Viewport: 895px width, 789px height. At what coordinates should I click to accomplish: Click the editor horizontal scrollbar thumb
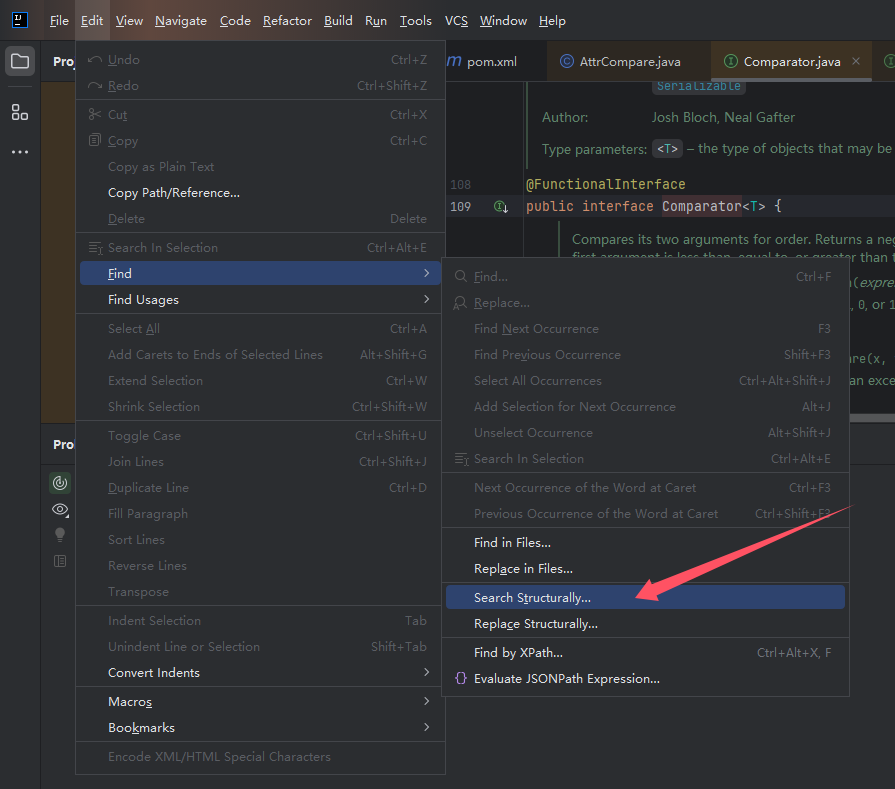click(x=872, y=418)
